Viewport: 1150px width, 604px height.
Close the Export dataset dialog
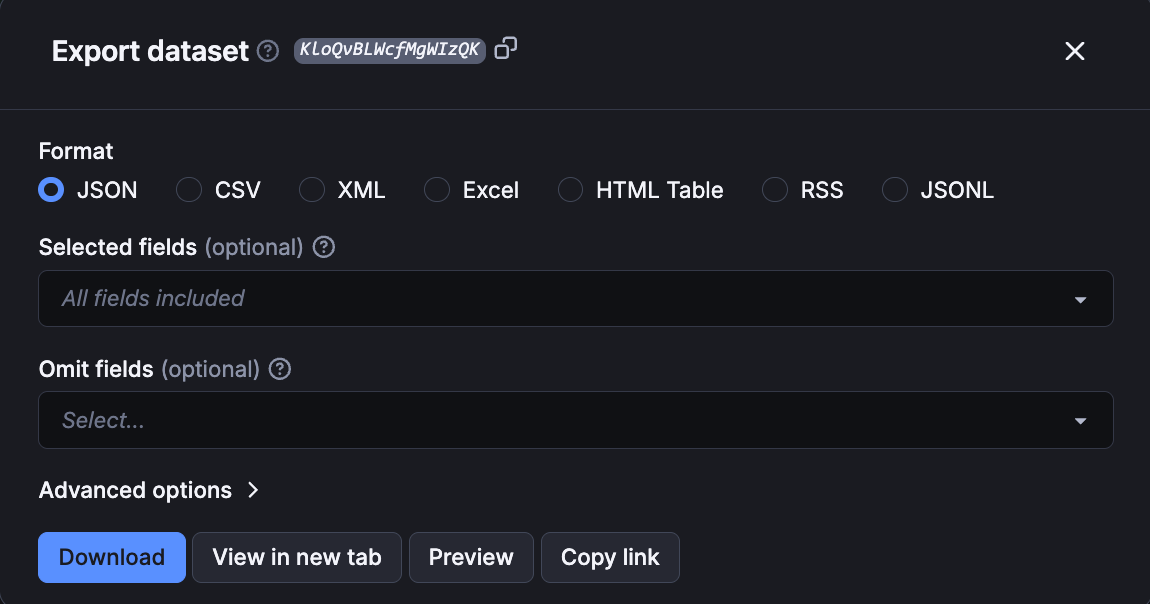1075,51
